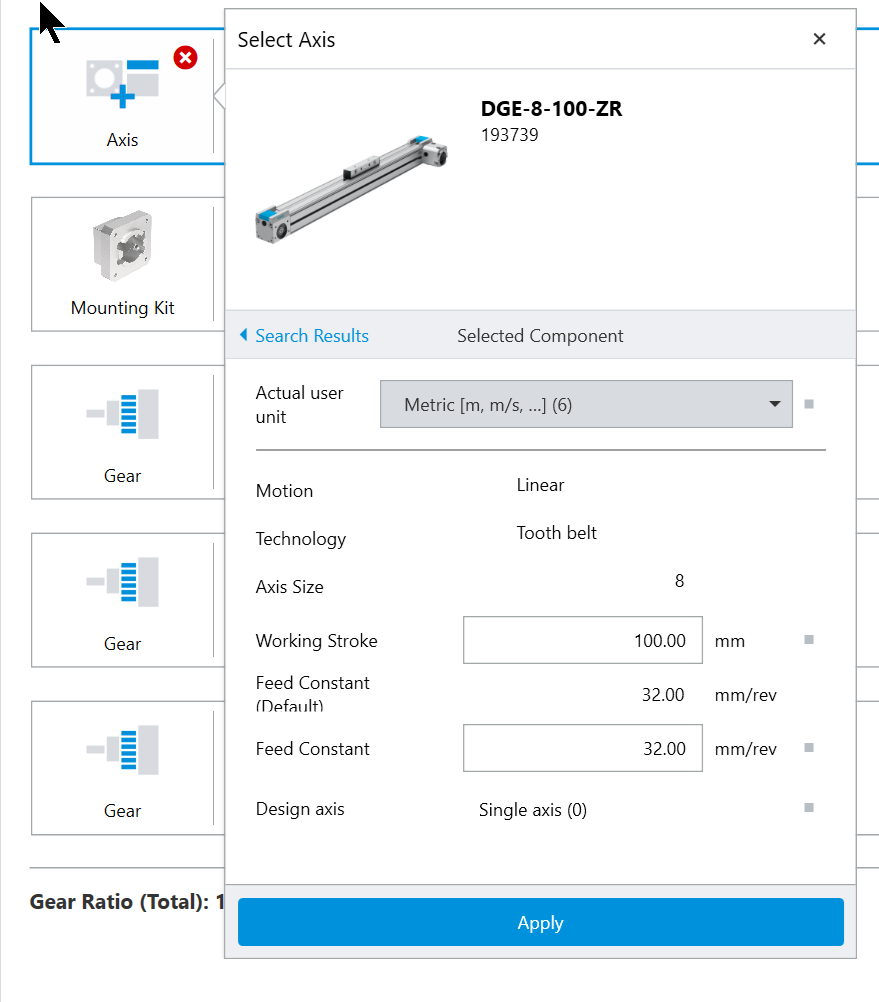Viewport: 879px width, 1002px height.
Task: Click the Axis Size value 8
Action: click(x=679, y=581)
